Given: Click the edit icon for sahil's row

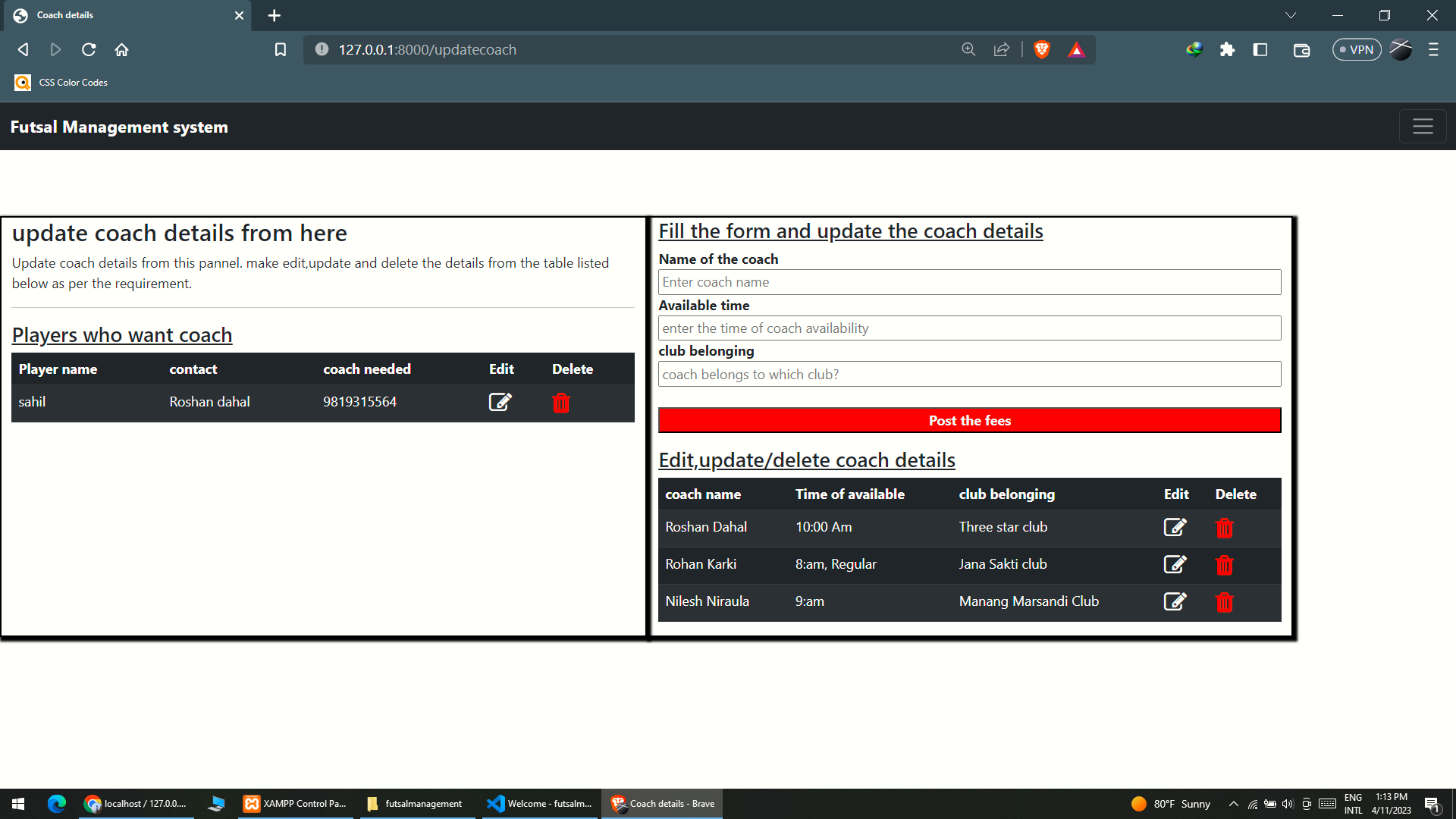Looking at the screenshot, I should 500,402.
